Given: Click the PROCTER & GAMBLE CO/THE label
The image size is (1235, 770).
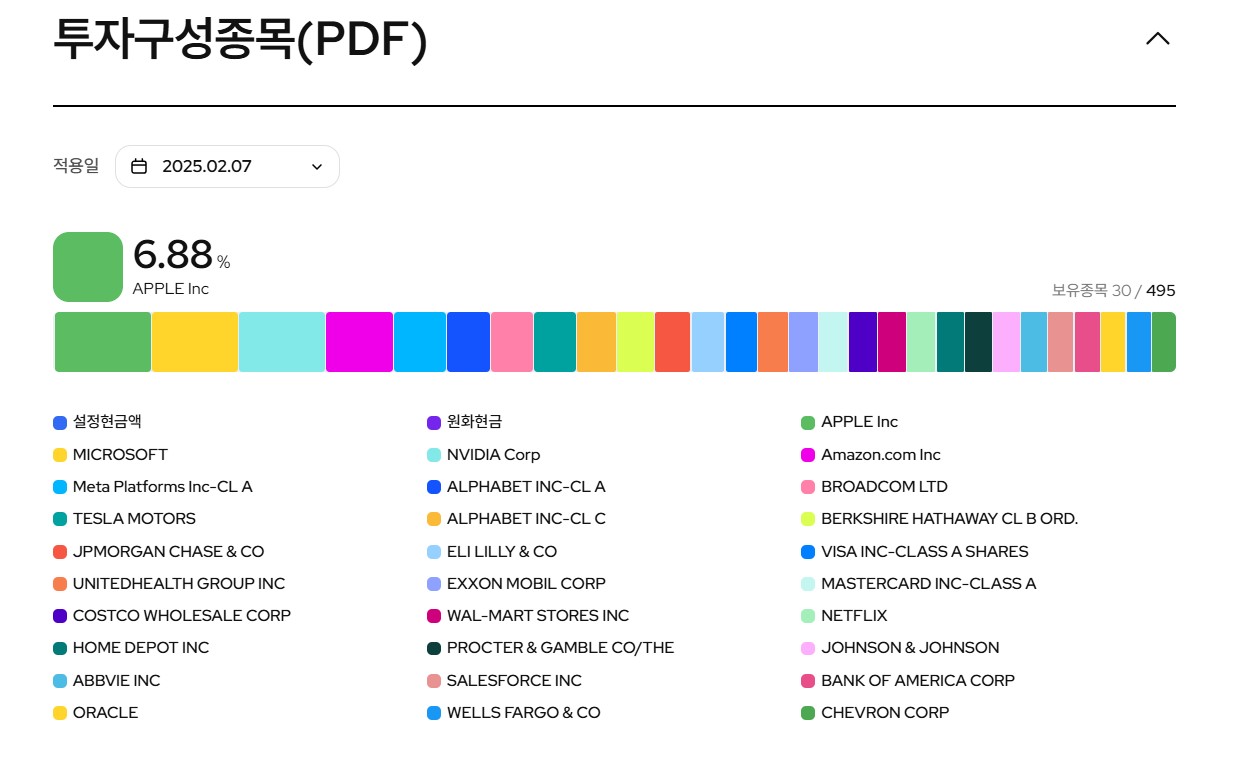Looking at the screenshot, I should pyautogui.click(x=560, y=648).
